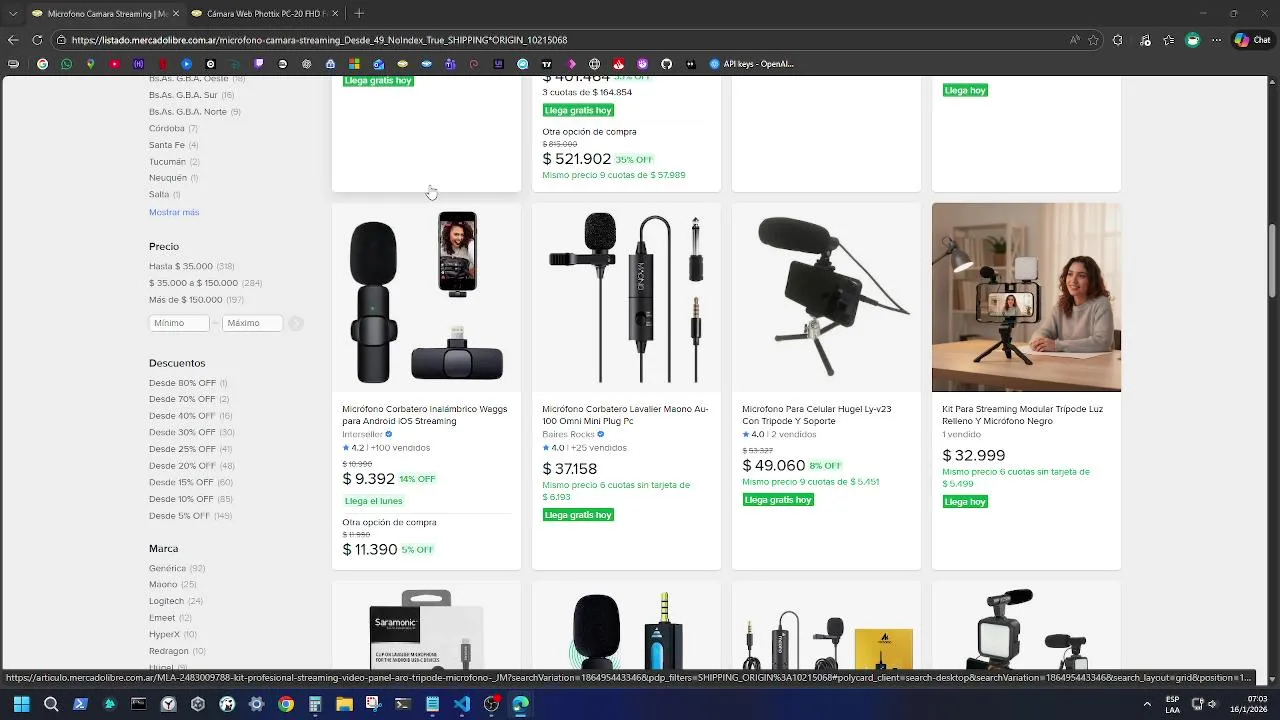This screenshot has height=720, width=1280.
Task: Open Hugel Ly-v23 phone microphone image
Action: (826, 297)
